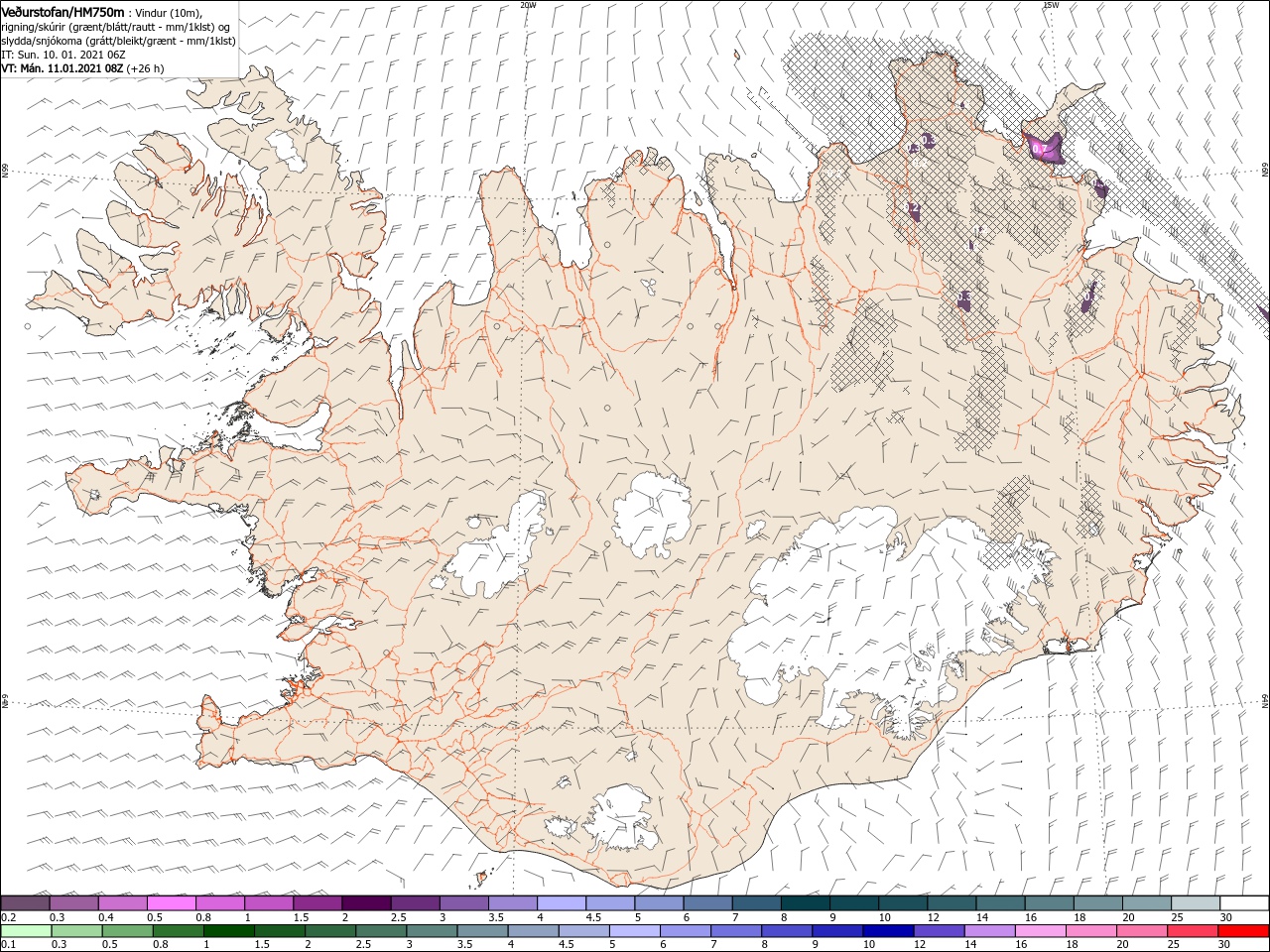Viewport: 1270px width, 952px height.
Task: Click the 15W longitude label
Action: [1050, 5]
